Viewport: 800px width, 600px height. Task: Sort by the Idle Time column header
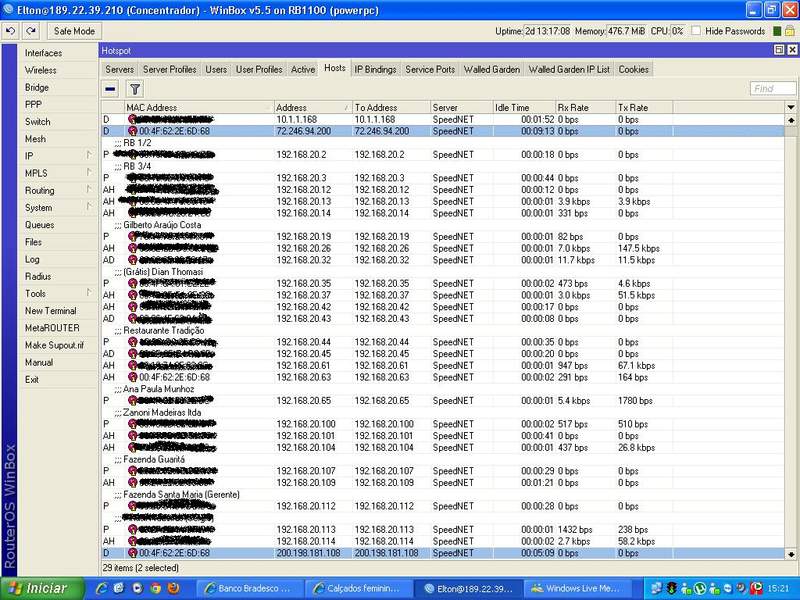coord(524,108)
